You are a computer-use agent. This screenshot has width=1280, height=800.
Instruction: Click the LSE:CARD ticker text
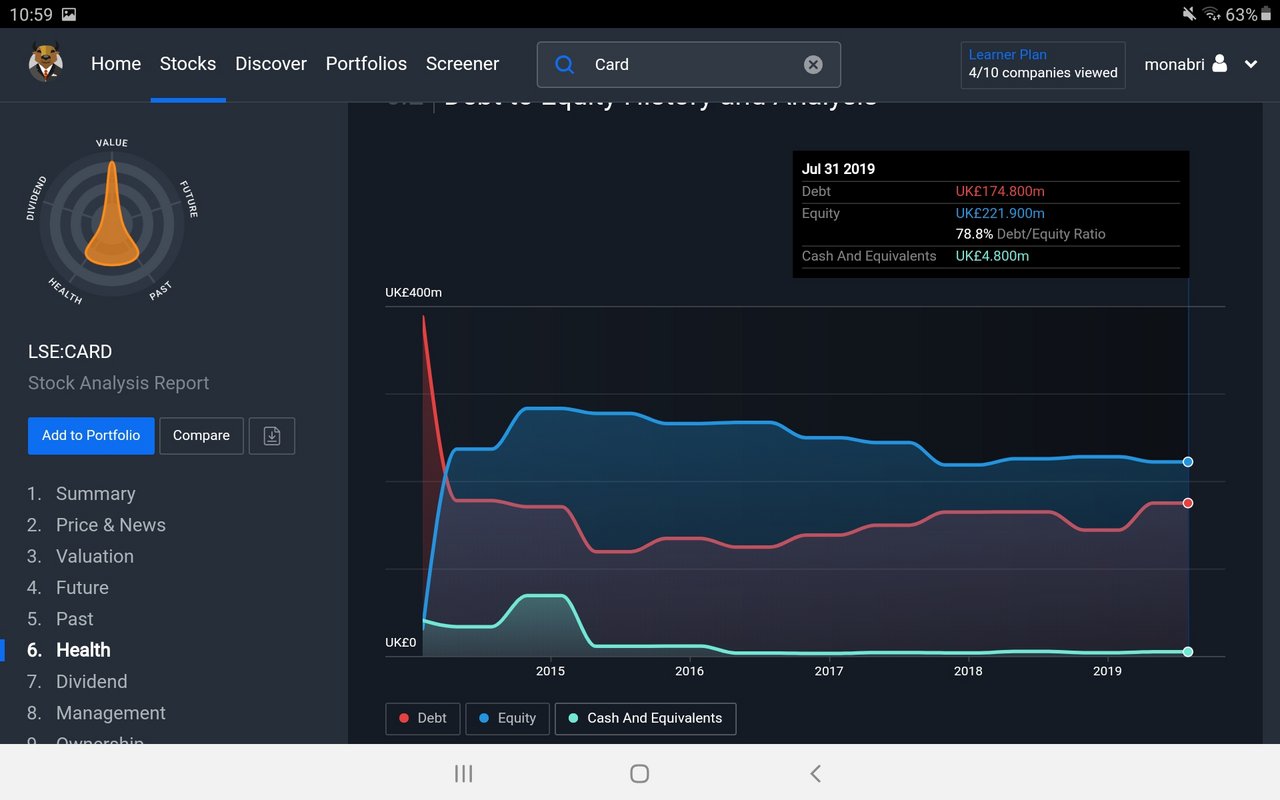coord(70,352)
